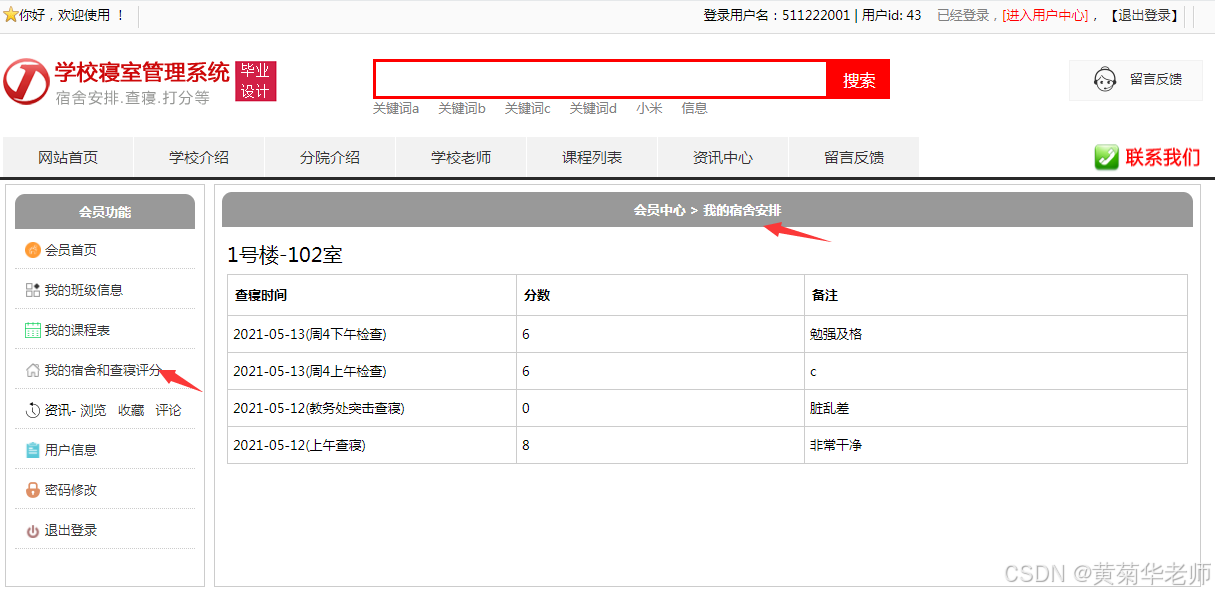
Task: Switch to the 课程列表 tab
Action: [591, 157]
